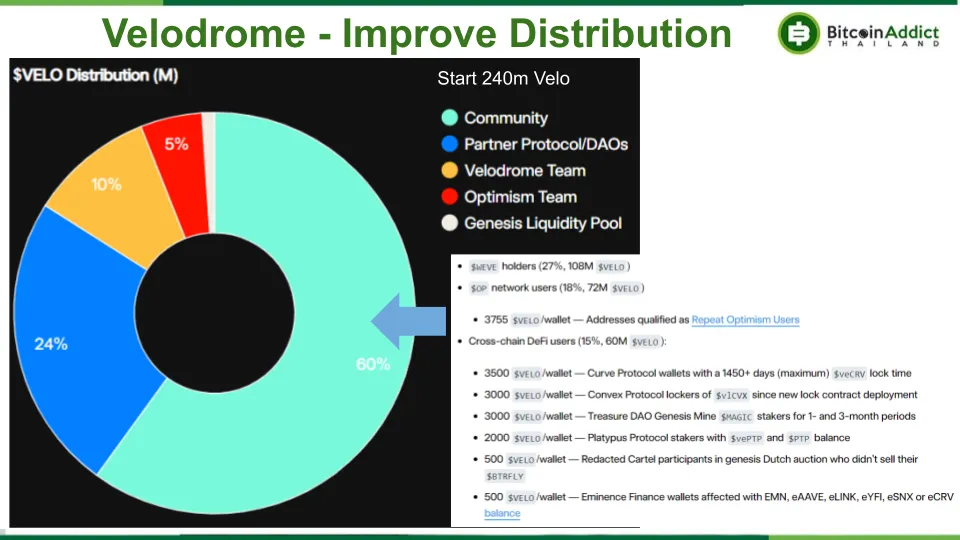Click 'Cross-chain DeFi users (15%, 60M' text

[x=547, y=341]
